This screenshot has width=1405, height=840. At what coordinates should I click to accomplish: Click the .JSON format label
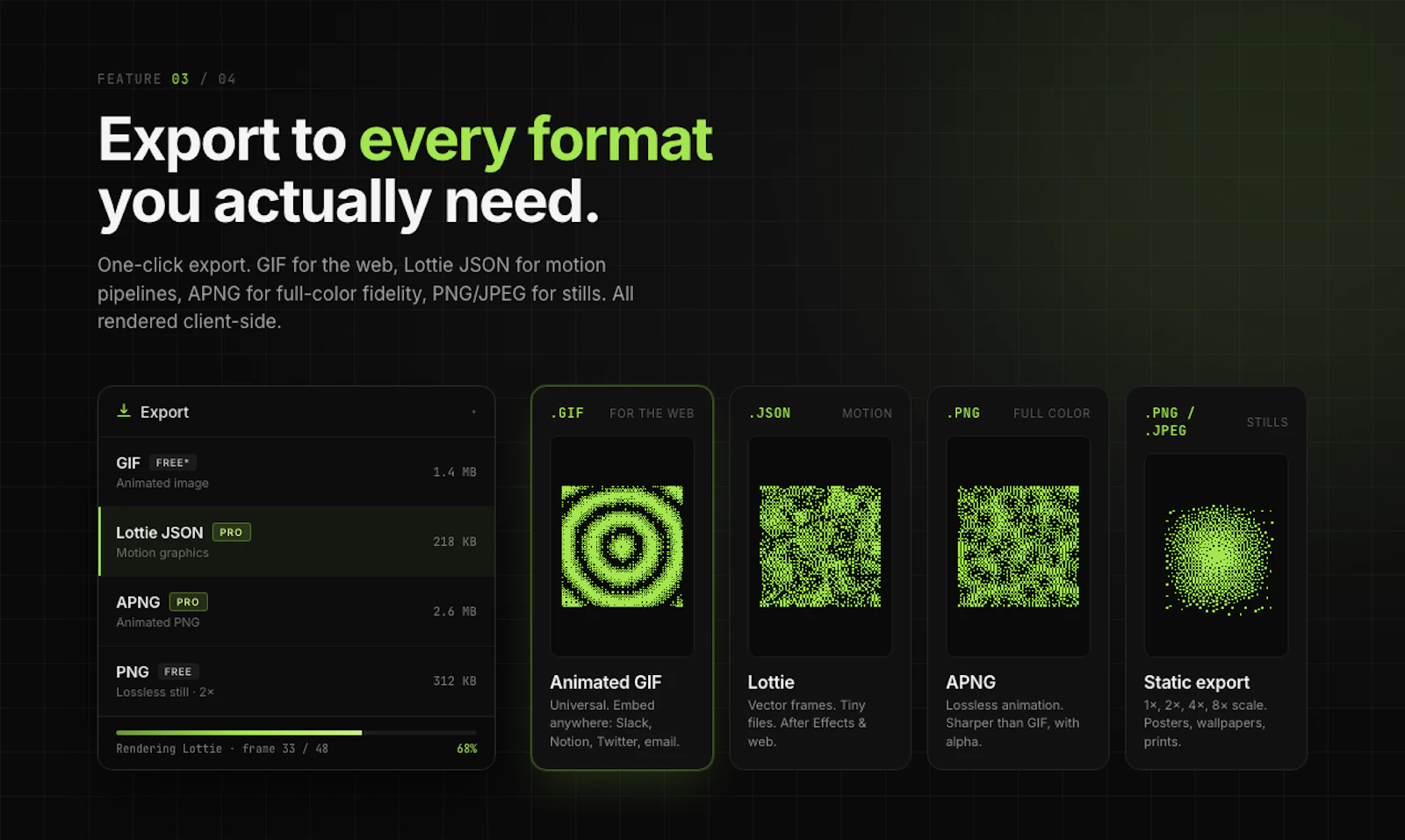[769, 413]
